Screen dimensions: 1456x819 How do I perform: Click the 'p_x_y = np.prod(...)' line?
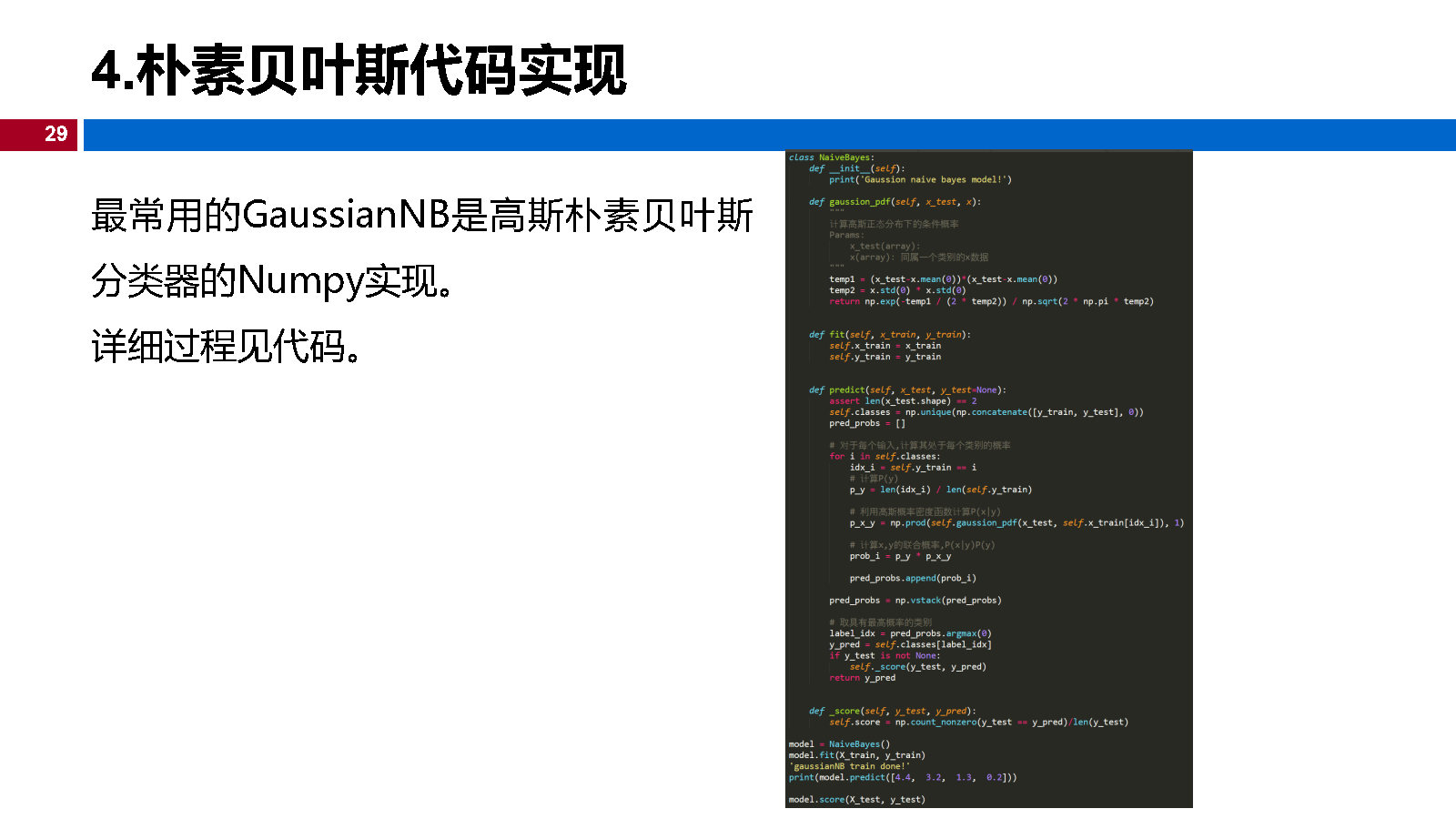(x=1017, y=522)
